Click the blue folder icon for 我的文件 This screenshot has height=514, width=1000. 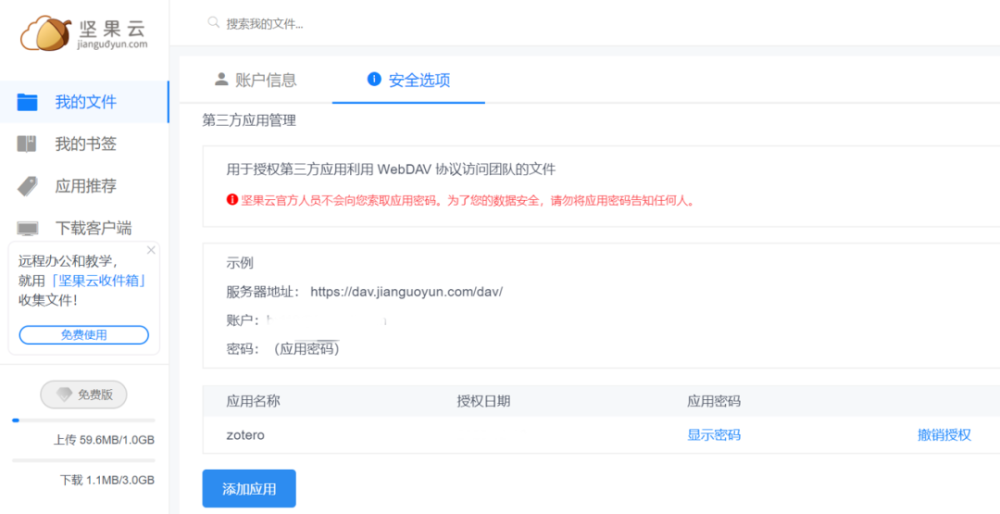(27, 102)
